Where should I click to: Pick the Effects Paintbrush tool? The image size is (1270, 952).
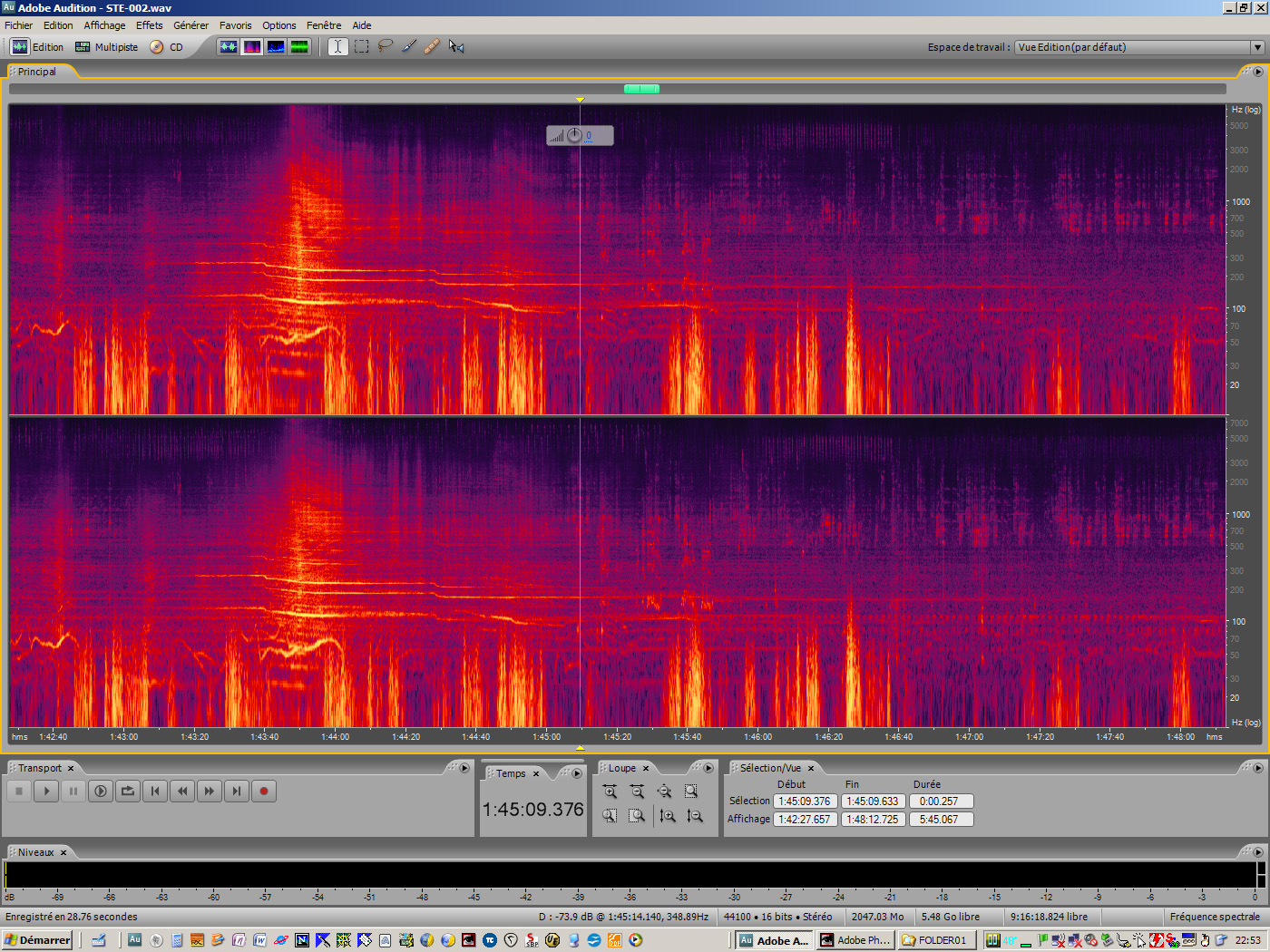(409, 46)
